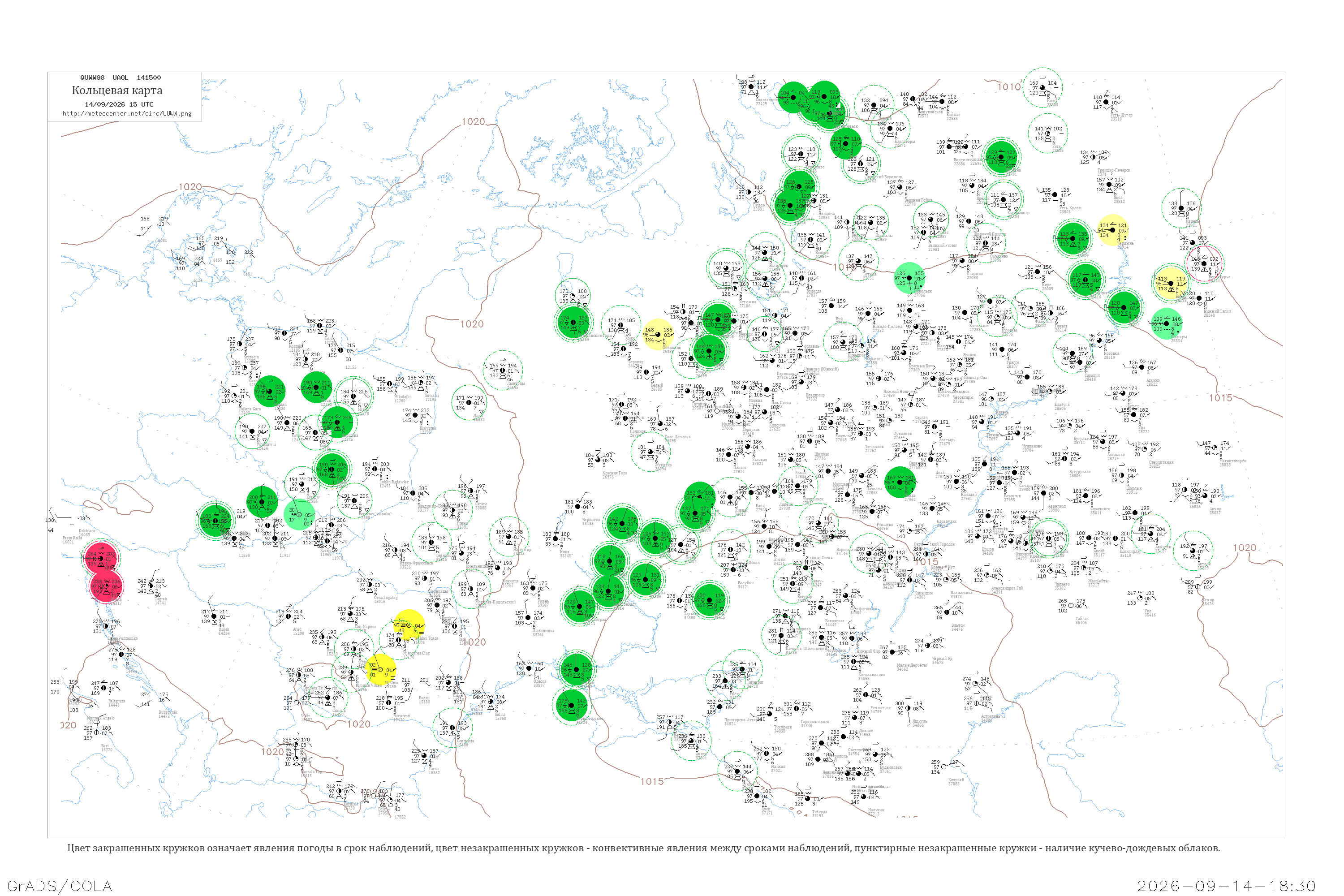Screen dimensions: 1344x896
Task: Select the light green circle at Шамары
Action: [1167, 323]
